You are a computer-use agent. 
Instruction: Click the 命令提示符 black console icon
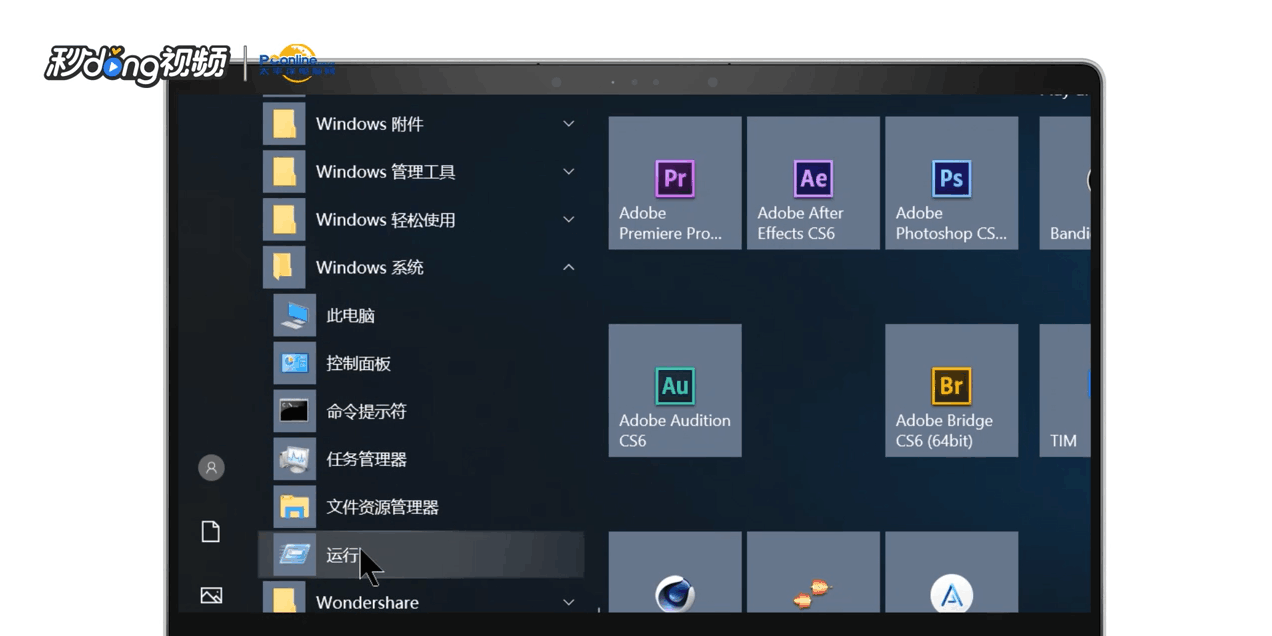point(294,411)
